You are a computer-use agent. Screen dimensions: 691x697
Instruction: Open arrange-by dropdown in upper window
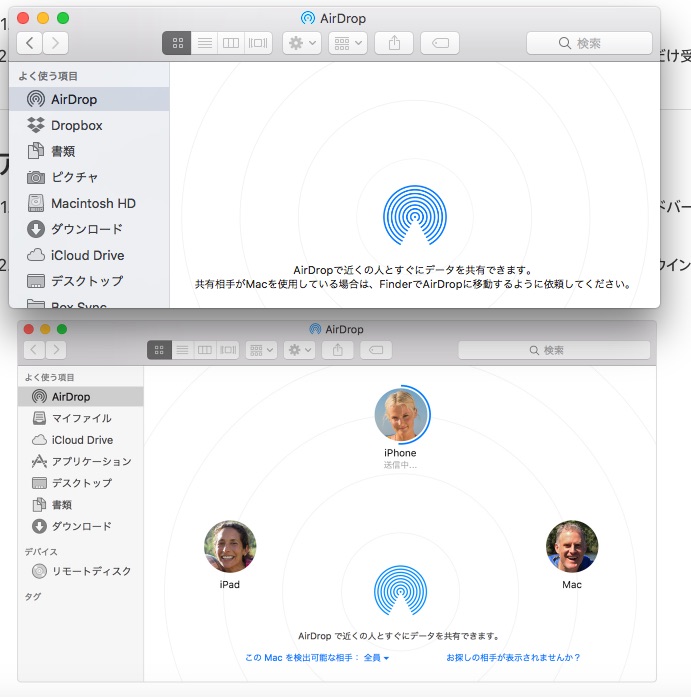[347, 43]
